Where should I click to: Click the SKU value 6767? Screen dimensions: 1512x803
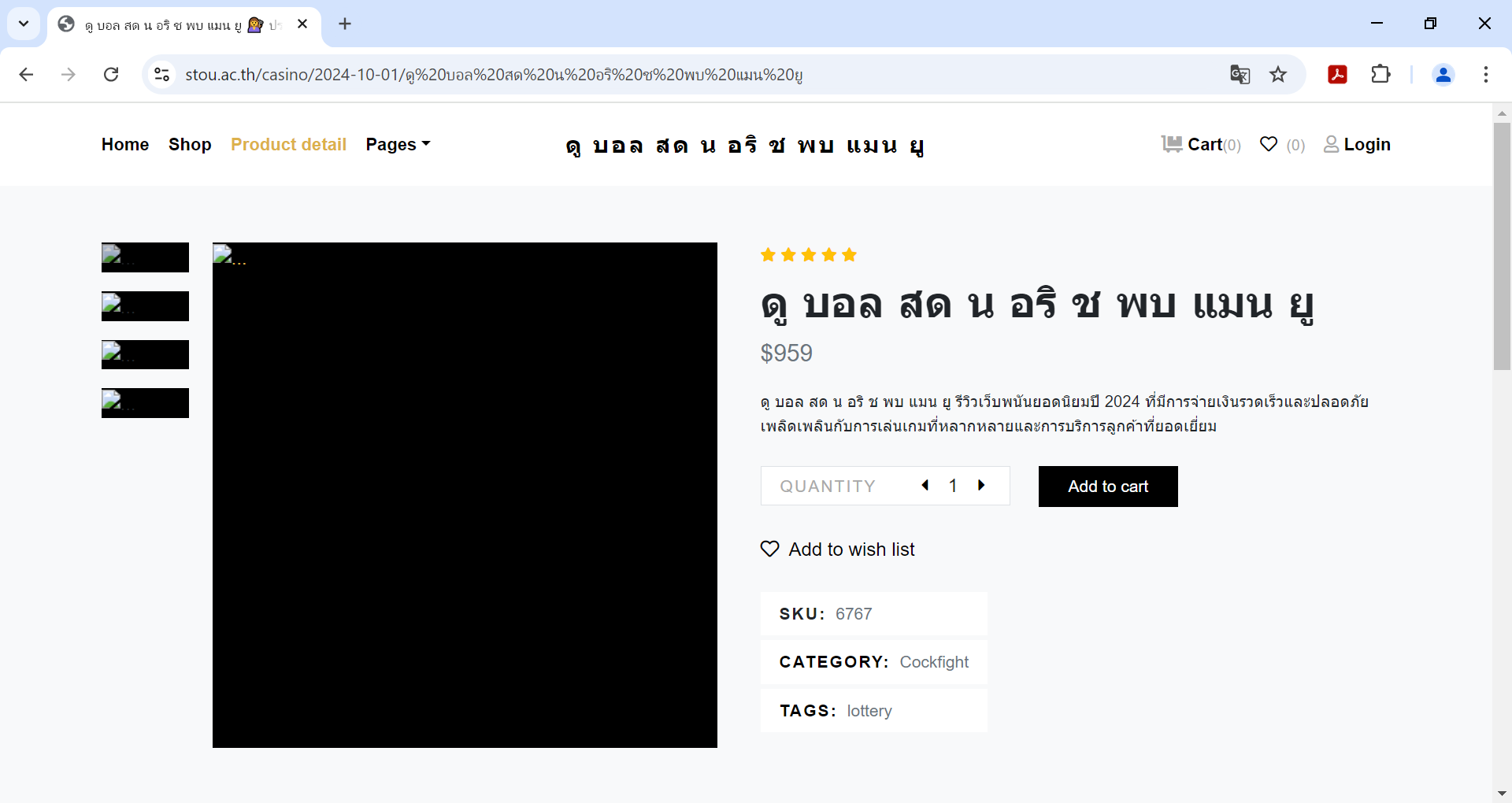tap(854, 614)
